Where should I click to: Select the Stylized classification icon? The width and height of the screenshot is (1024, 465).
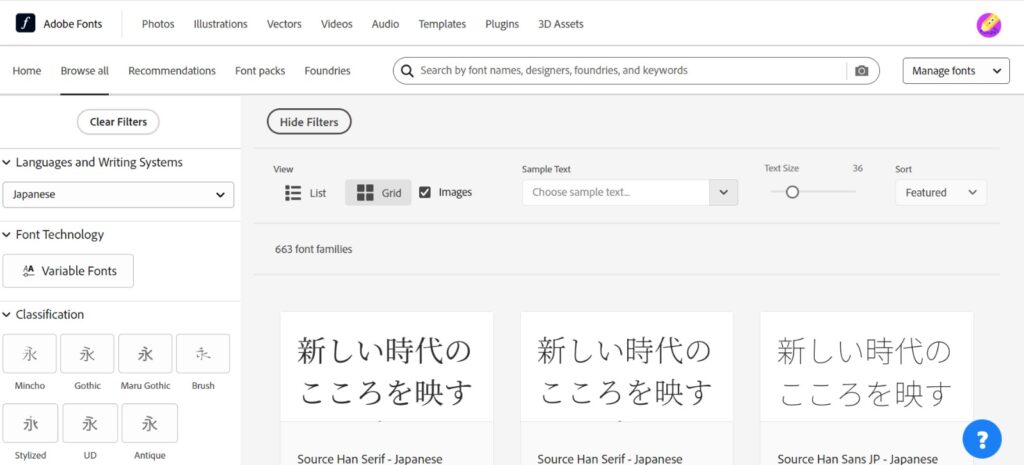(29, 423)
